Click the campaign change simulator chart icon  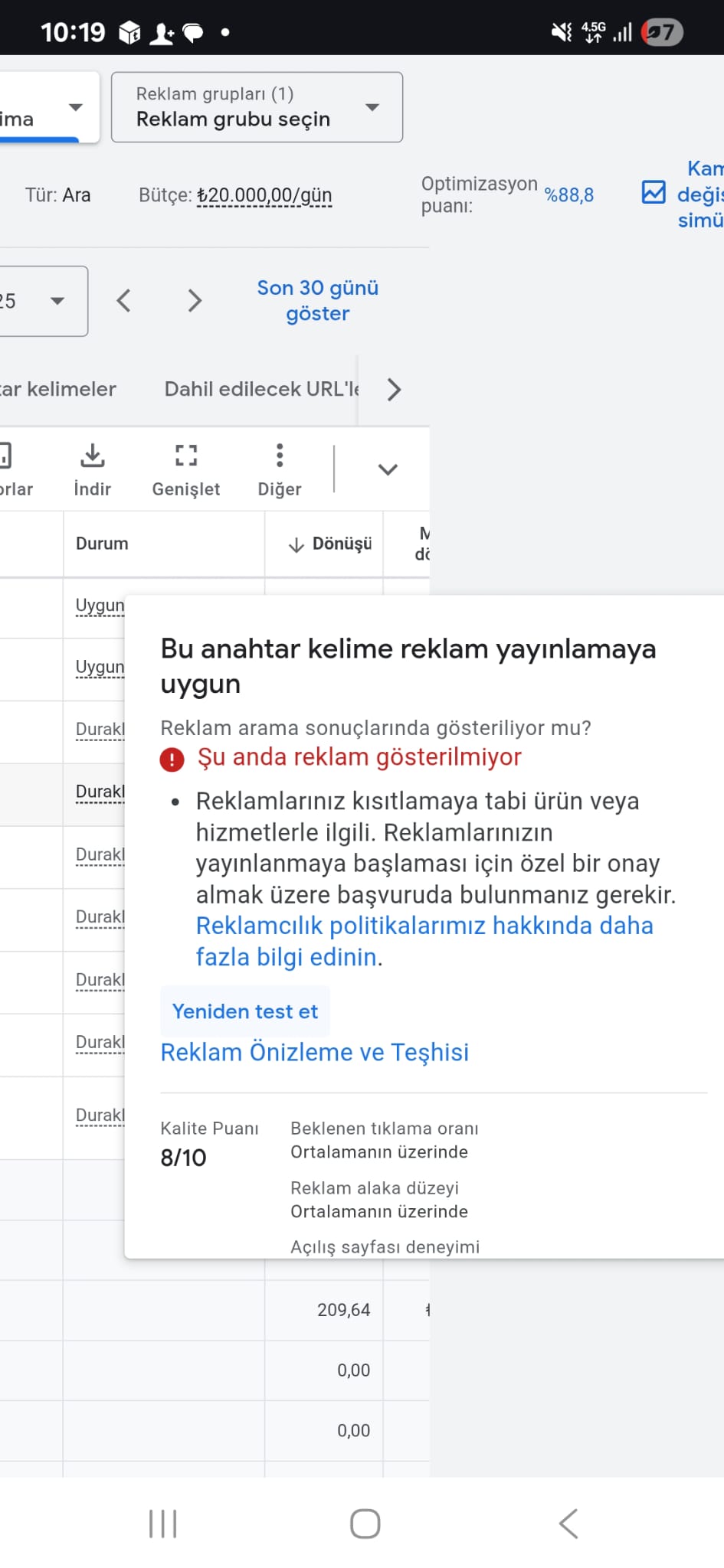(x=654, y=192)
